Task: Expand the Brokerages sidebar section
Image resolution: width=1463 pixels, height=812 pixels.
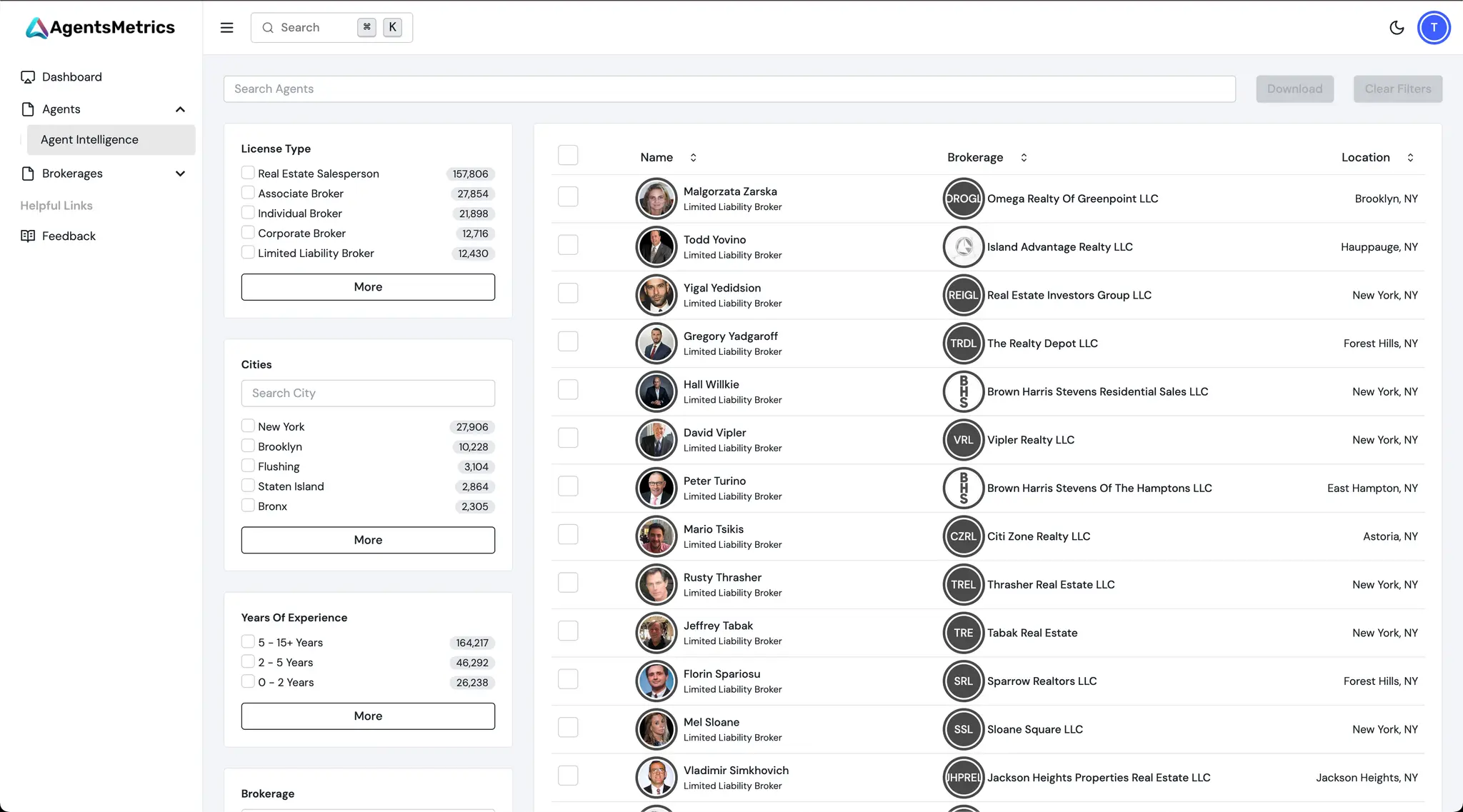Action: point(180,174)
